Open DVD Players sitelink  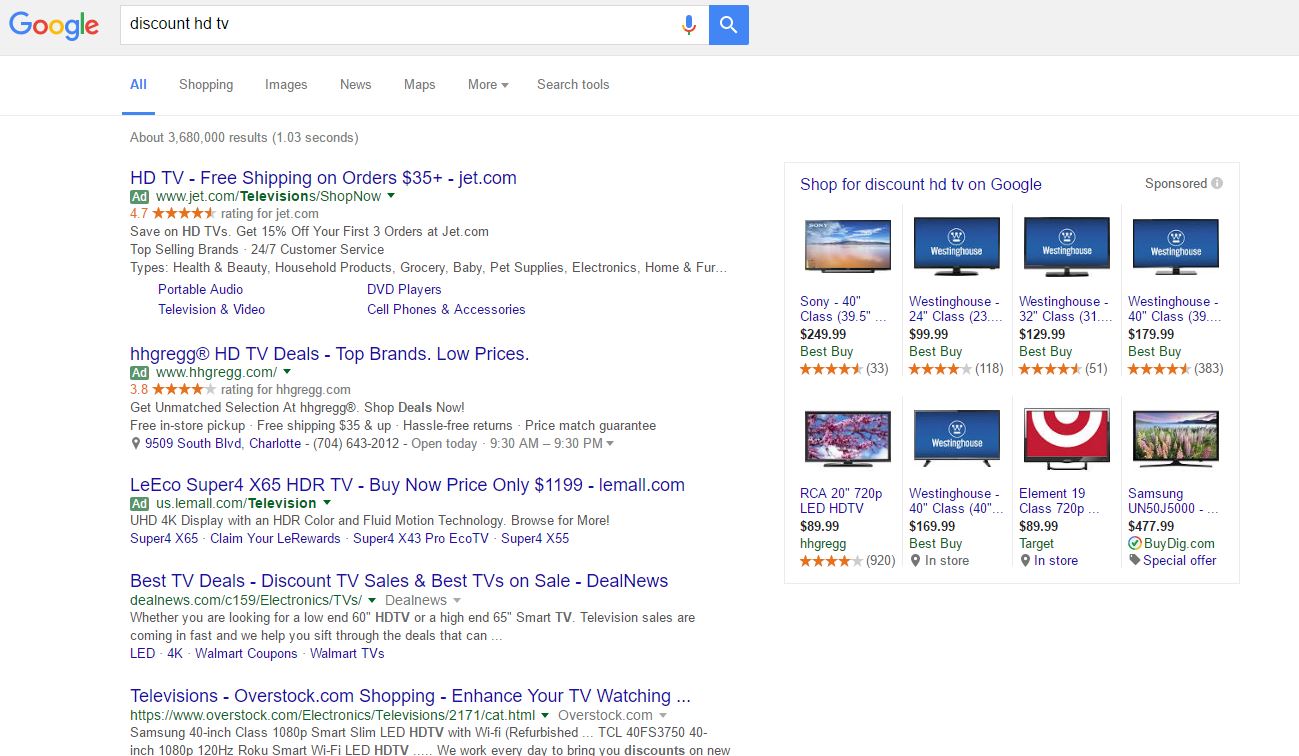click(x=404, y=289)
